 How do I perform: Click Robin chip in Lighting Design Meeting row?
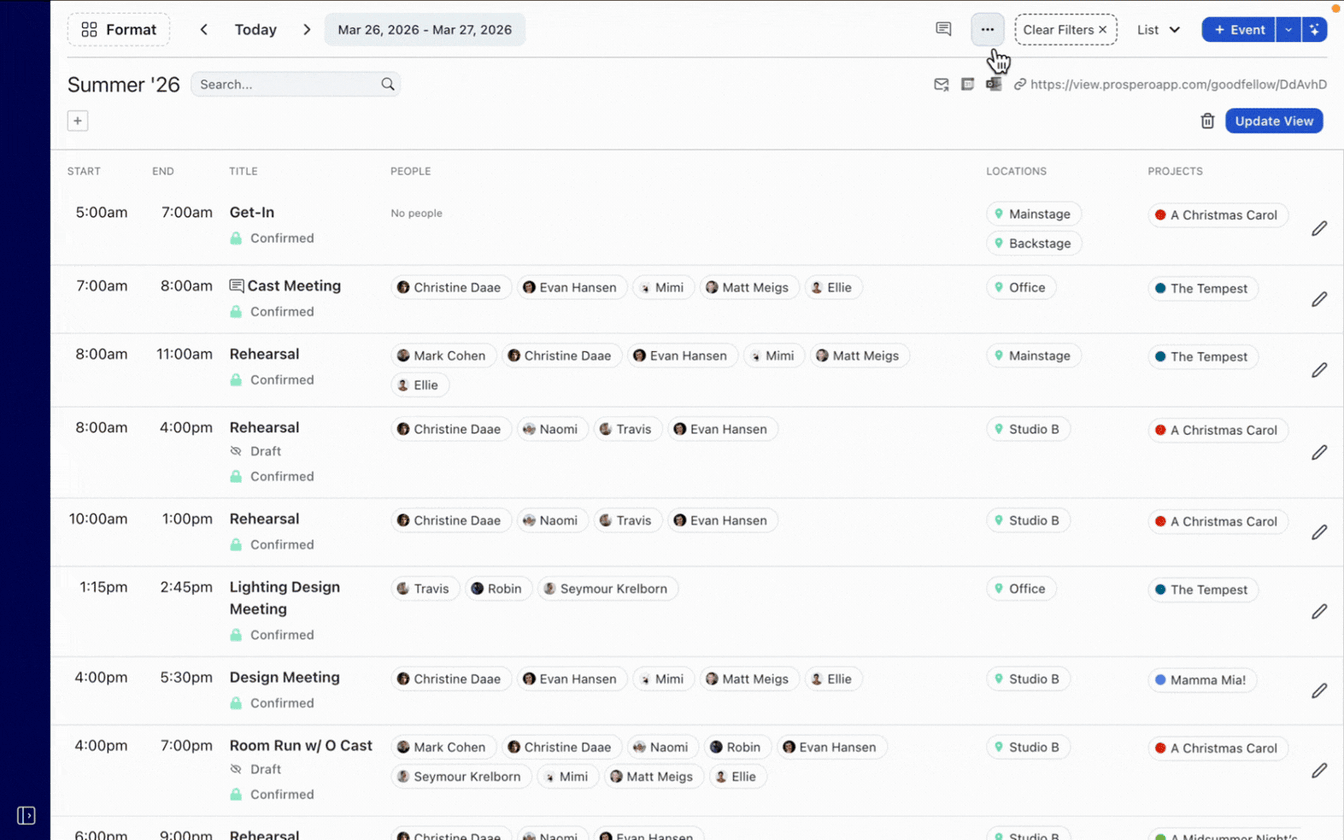coord(497,588)
